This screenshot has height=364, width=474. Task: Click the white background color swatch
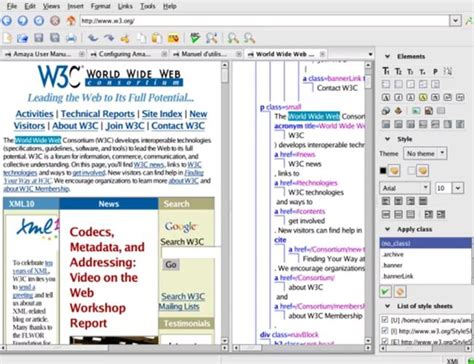[x=412, y=171]
